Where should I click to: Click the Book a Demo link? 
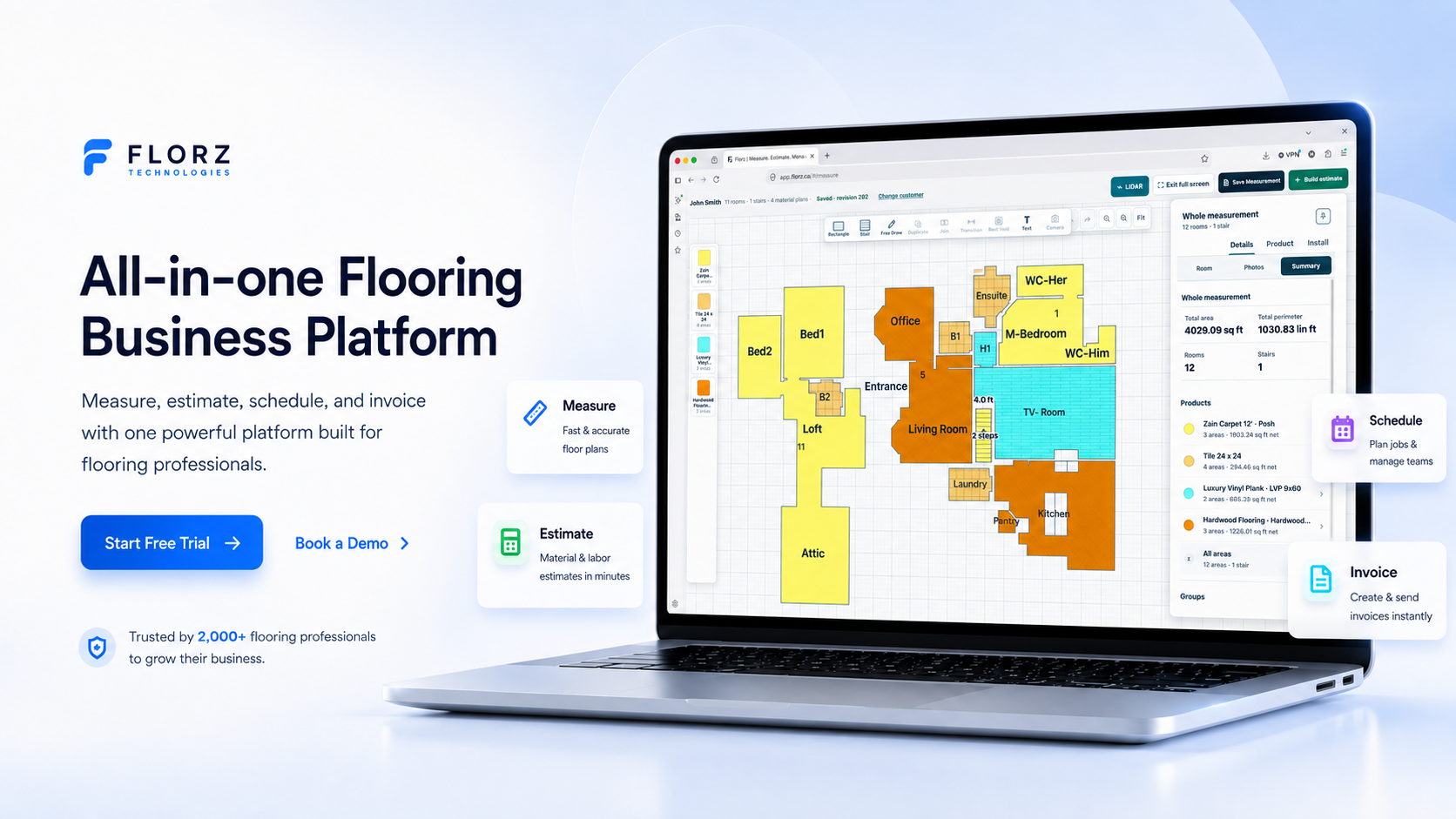tap(352, 543)
